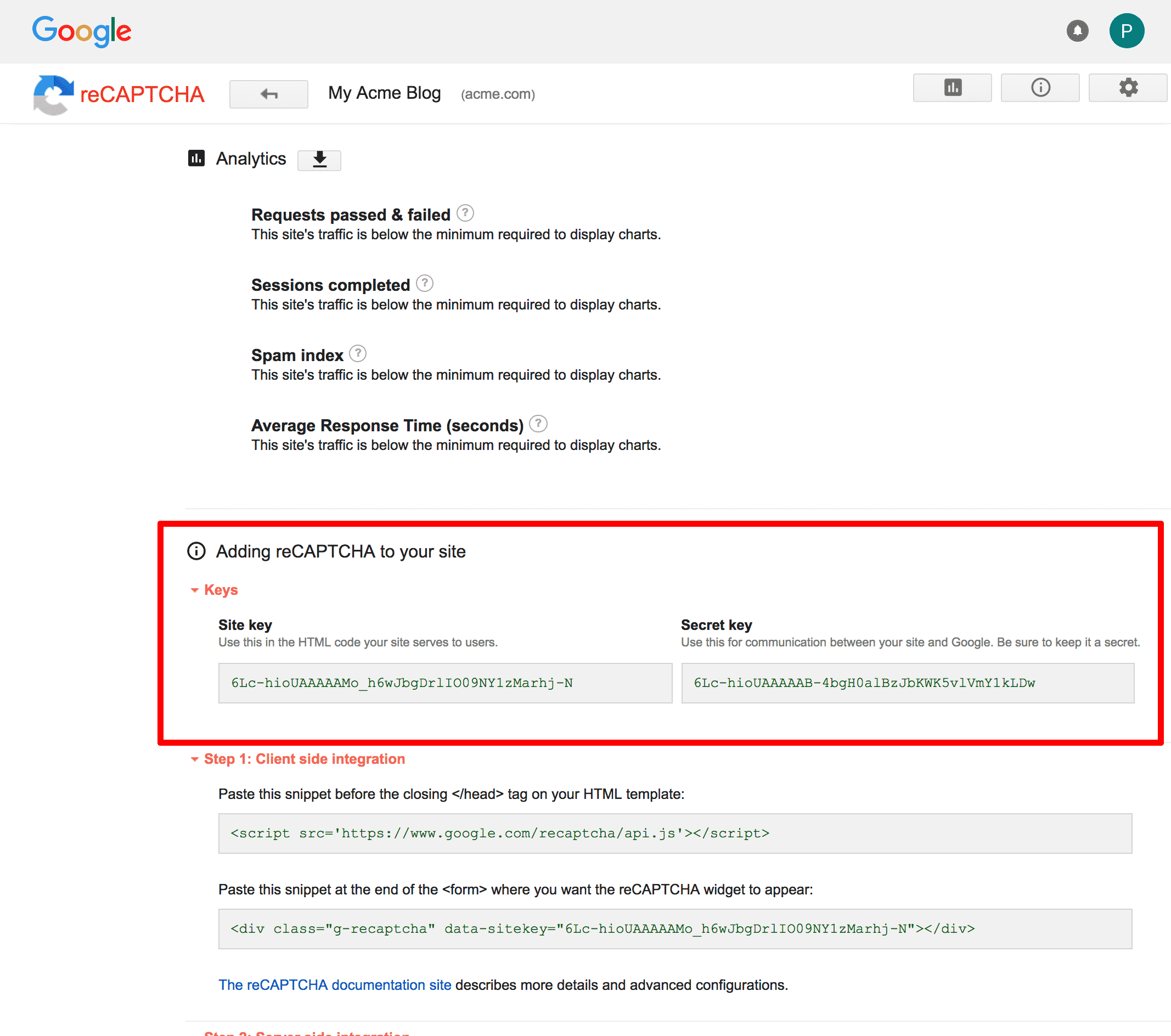Go back with the arrow button
This screenshot has width=1171, height=1036.
pyautogui.click(x=269, y=94)
